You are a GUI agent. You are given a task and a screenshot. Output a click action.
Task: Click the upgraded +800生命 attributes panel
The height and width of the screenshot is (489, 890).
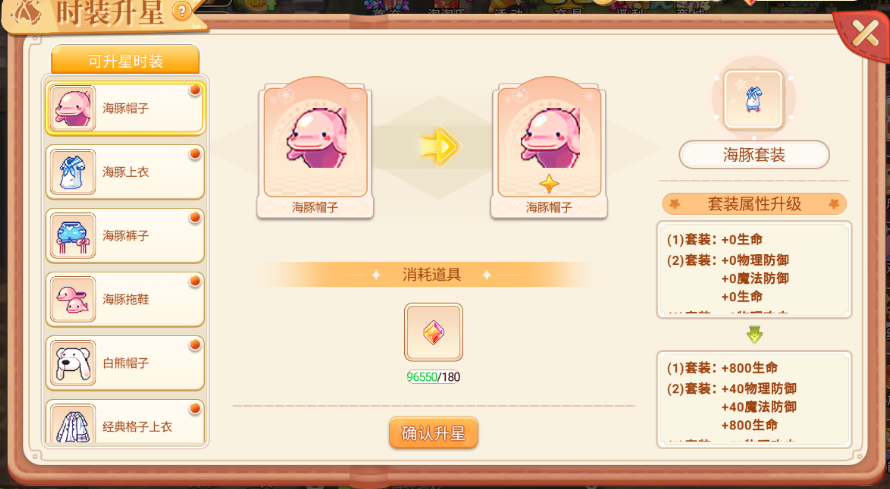click(x=754, y=399)
